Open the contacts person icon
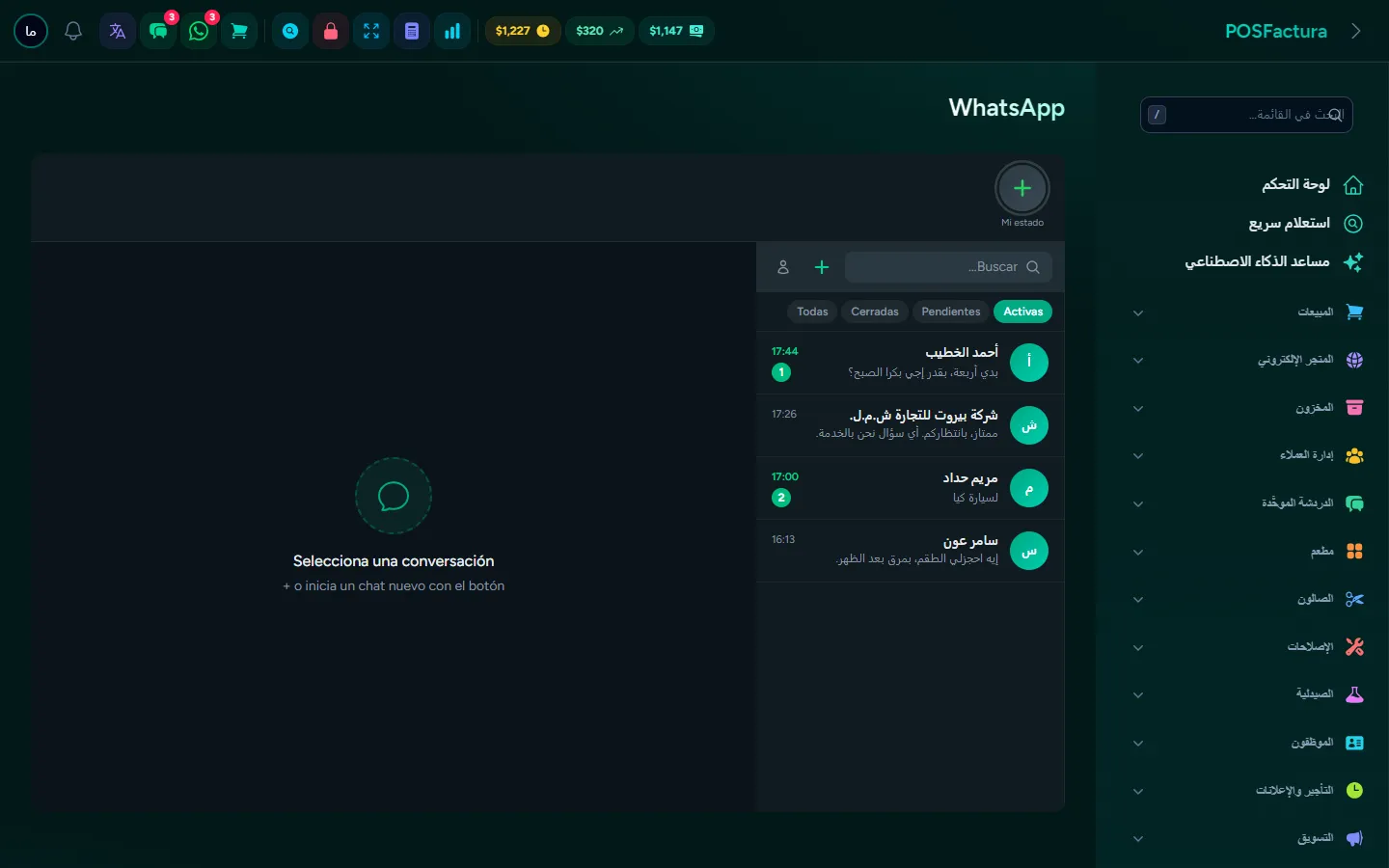This screenshot has height=868, width=1389. [x=783, y=267]
